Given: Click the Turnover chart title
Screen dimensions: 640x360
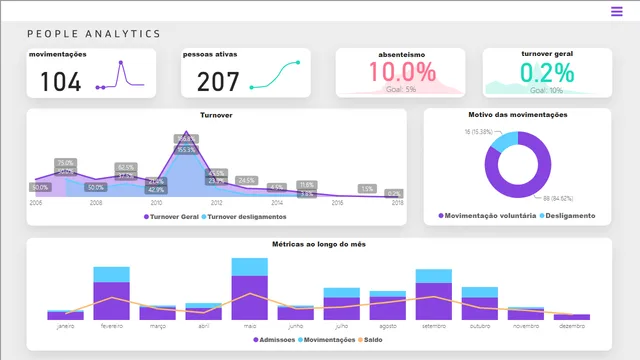Looking at the screenshot, I should pos(216,115).
